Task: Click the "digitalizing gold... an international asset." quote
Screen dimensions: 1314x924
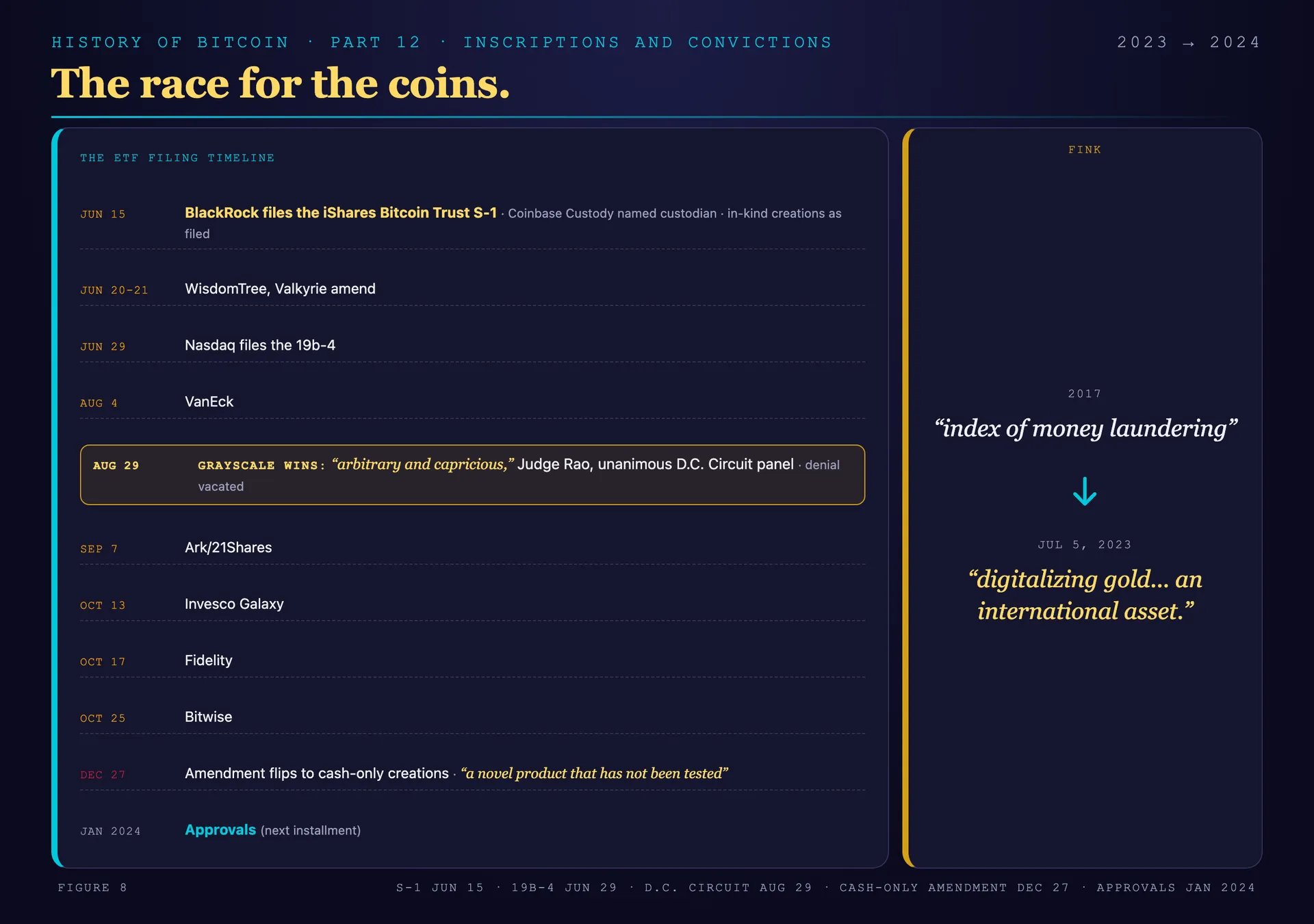Action: 1085,595
